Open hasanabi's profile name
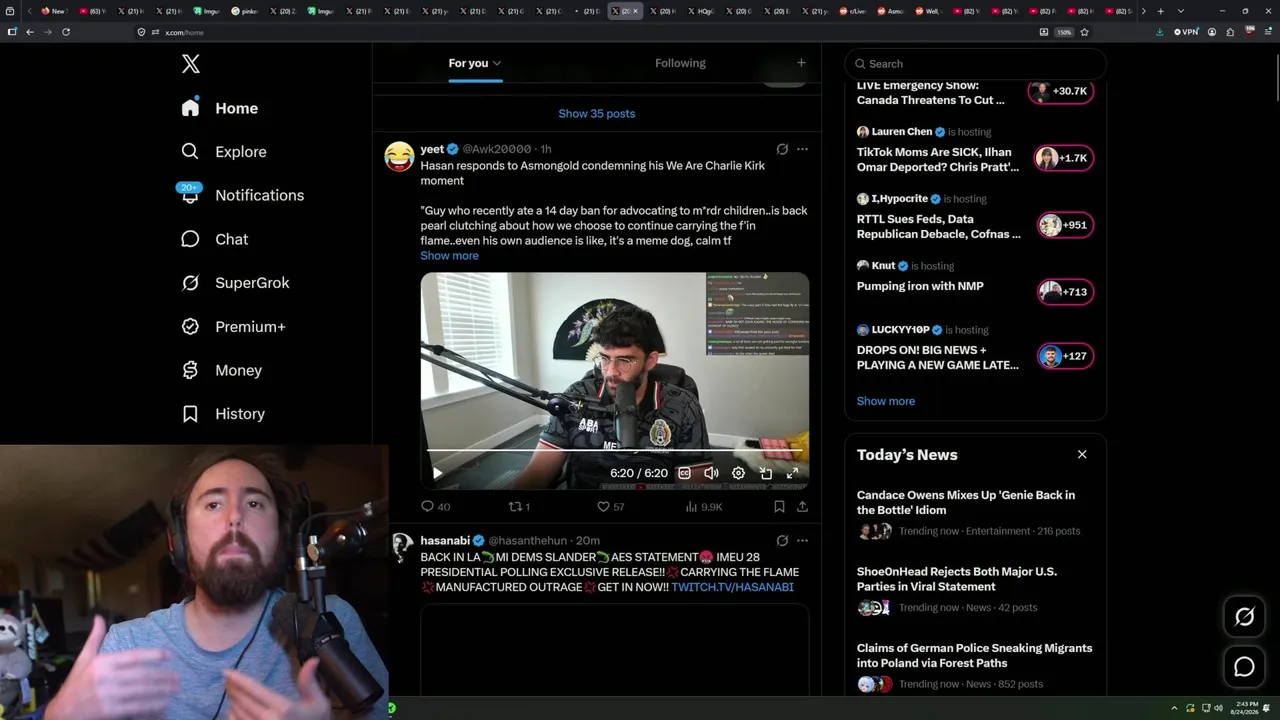 pyautogui.click(x=445, y=541)
